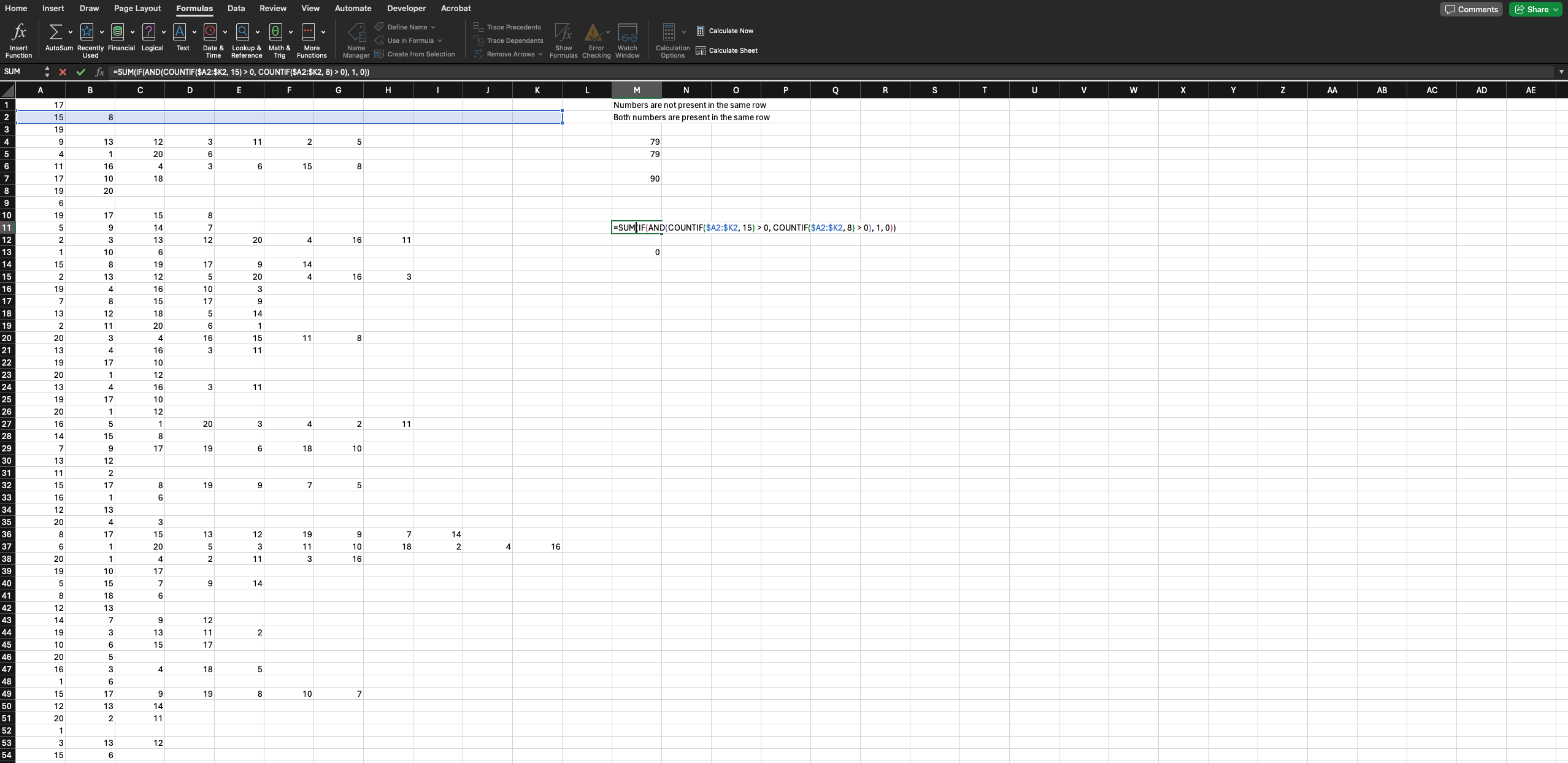
Task: Browse the Logical functions
Action: click(x=152, y=37)
